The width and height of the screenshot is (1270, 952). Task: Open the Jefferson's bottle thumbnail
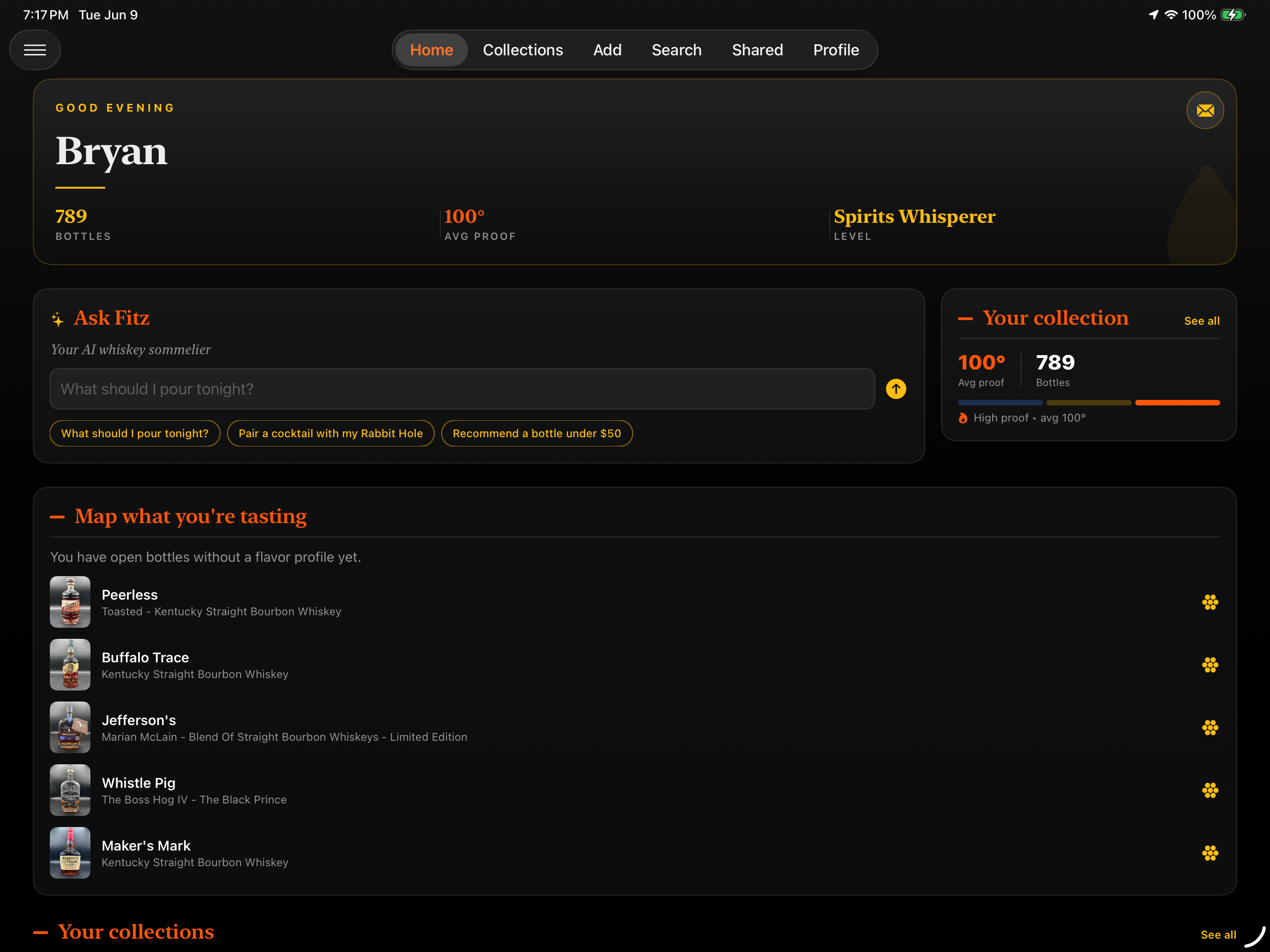tap(70, 728)
